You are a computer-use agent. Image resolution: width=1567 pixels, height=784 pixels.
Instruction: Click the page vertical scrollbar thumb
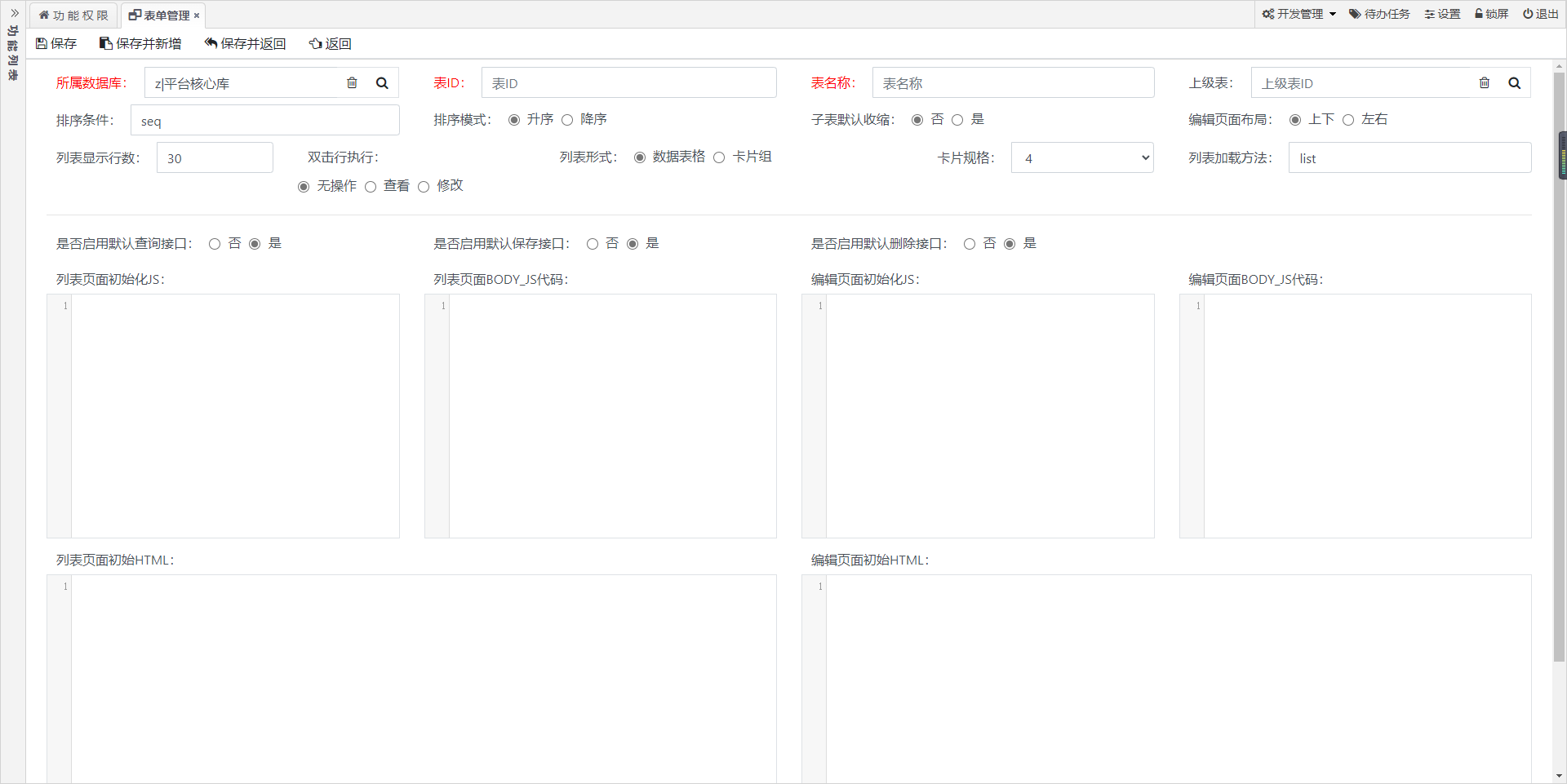click(x=1559, y=367)
